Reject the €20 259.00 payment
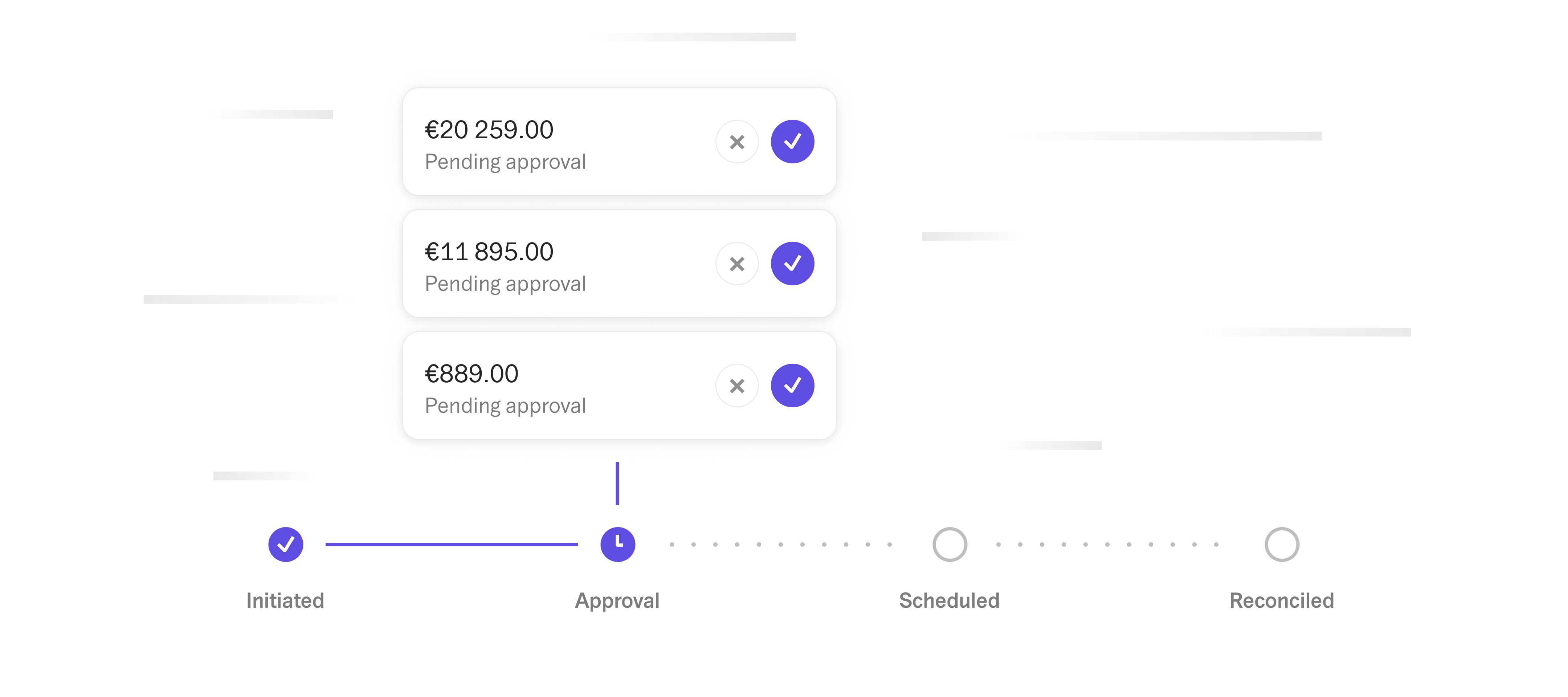 tap(736, 142)
